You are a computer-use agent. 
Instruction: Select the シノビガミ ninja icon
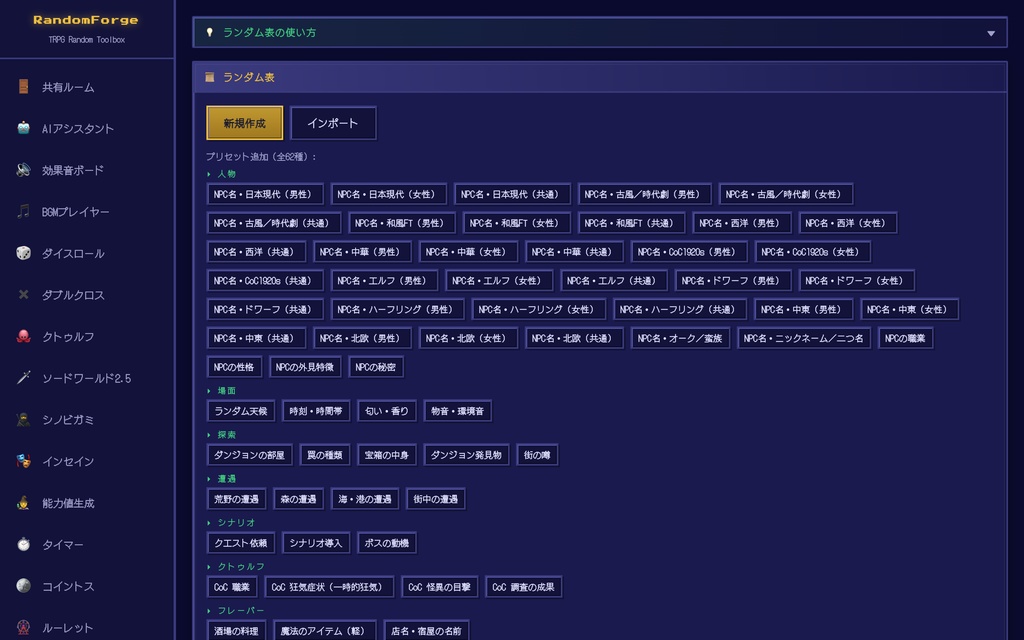22,420
